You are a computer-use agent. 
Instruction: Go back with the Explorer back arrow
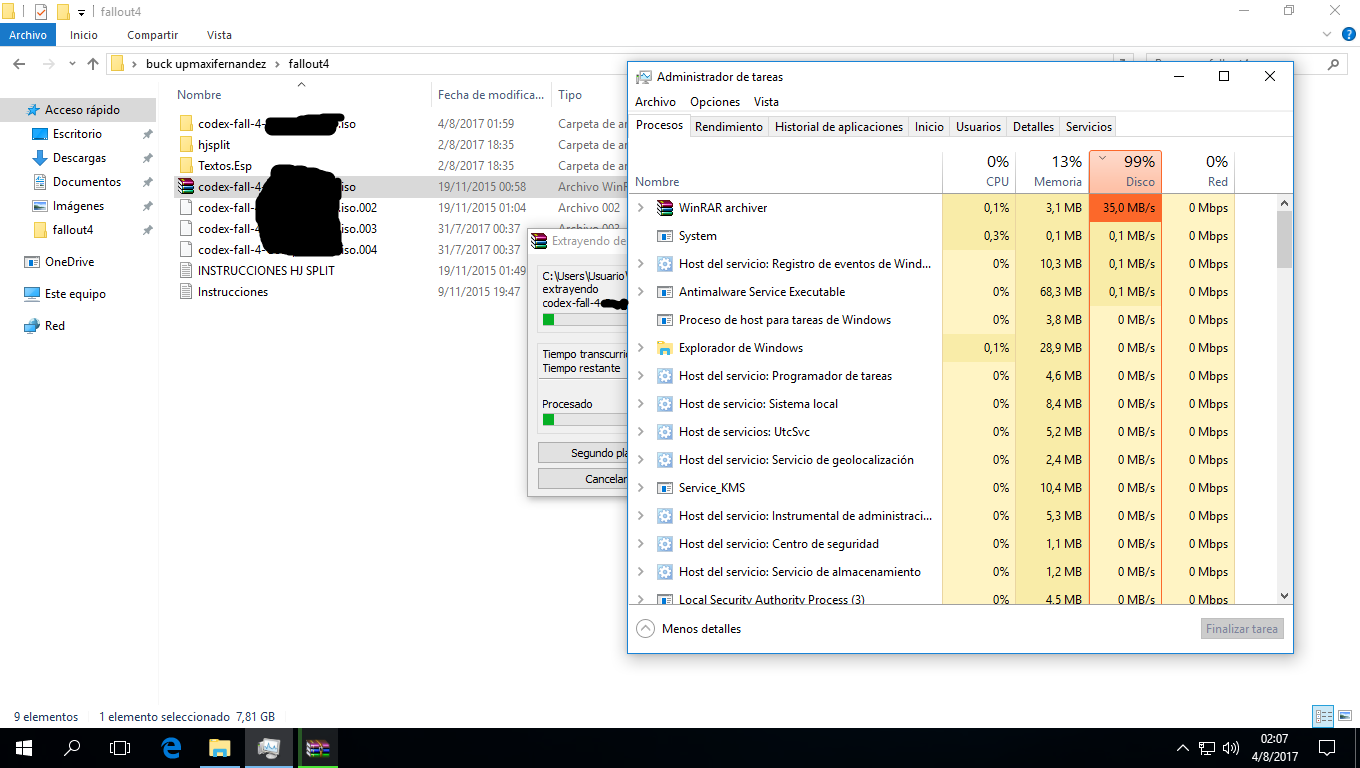coord(19,64)
